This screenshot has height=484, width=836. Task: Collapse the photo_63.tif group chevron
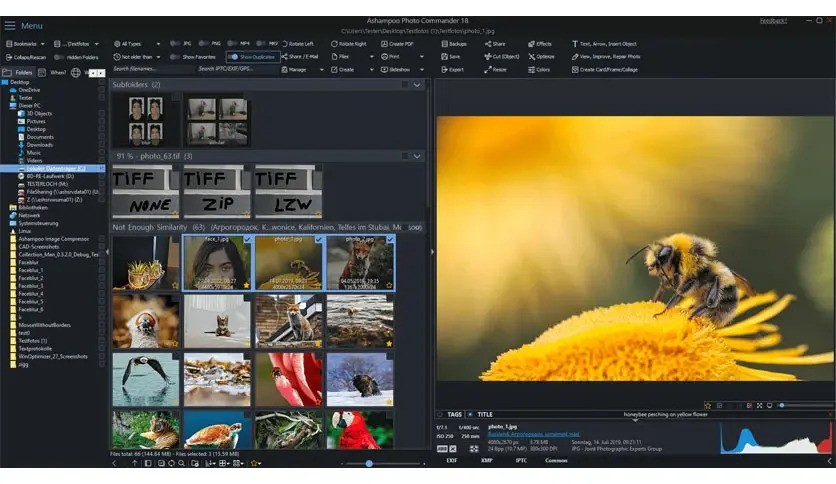[x=417, y=156]
